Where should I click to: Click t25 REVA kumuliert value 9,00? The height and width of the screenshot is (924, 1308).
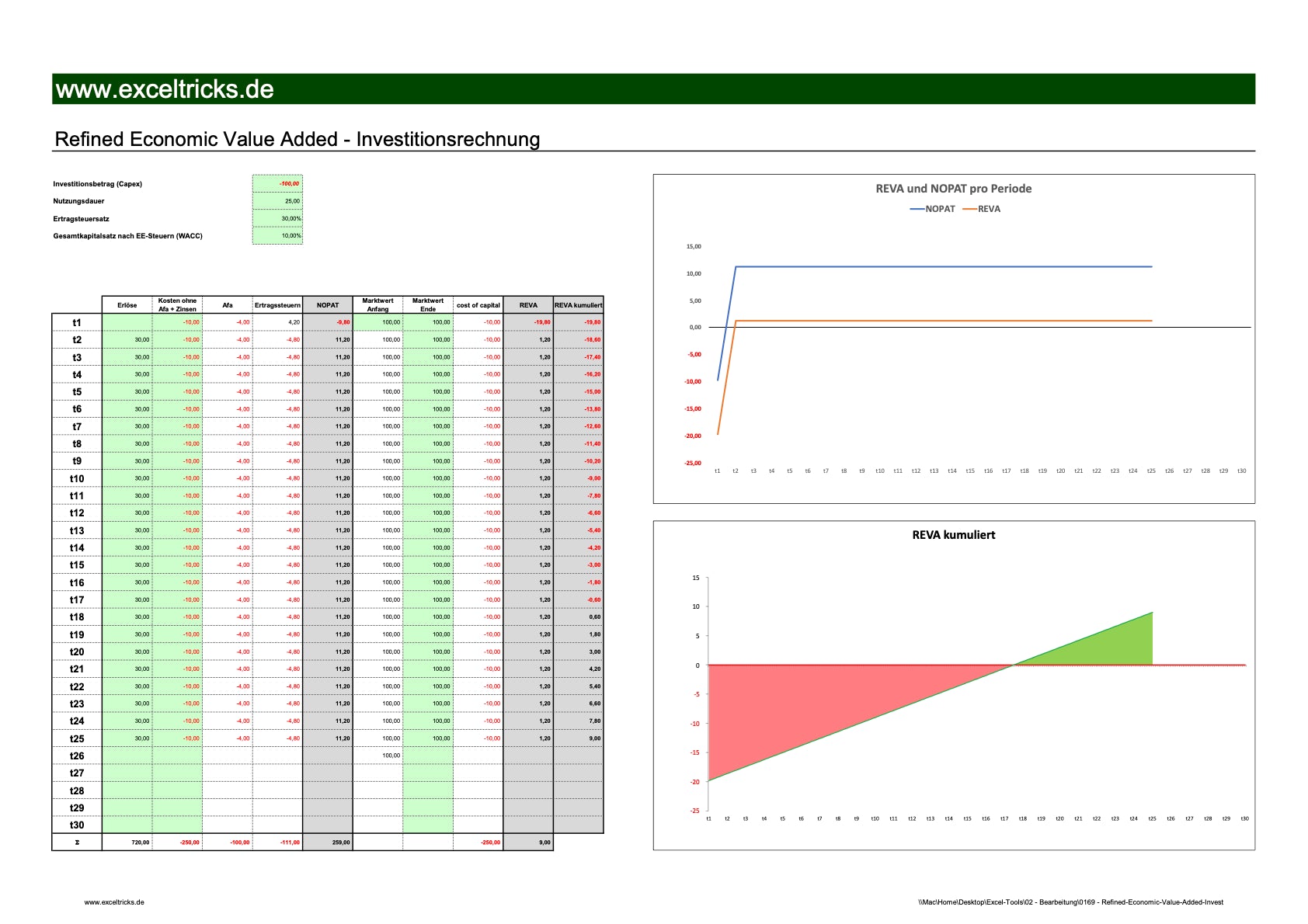click(x=579, y=738)
